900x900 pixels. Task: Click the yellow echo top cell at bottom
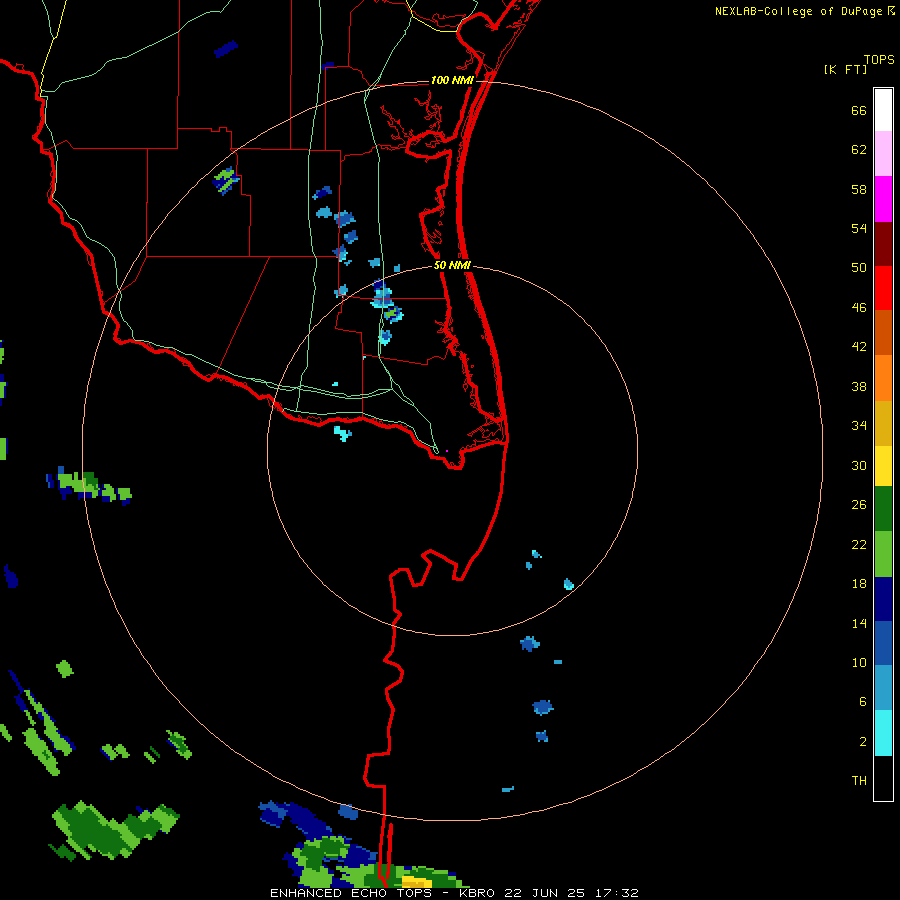[x=417, y=882]
